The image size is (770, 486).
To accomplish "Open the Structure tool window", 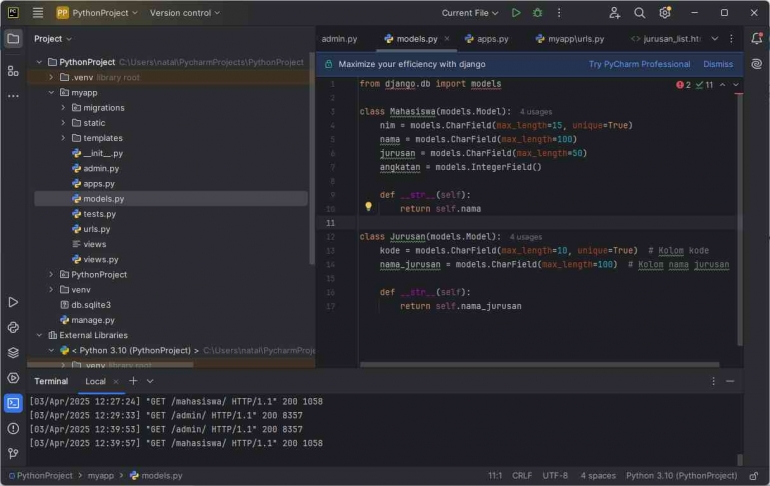I will coord(13,71).
